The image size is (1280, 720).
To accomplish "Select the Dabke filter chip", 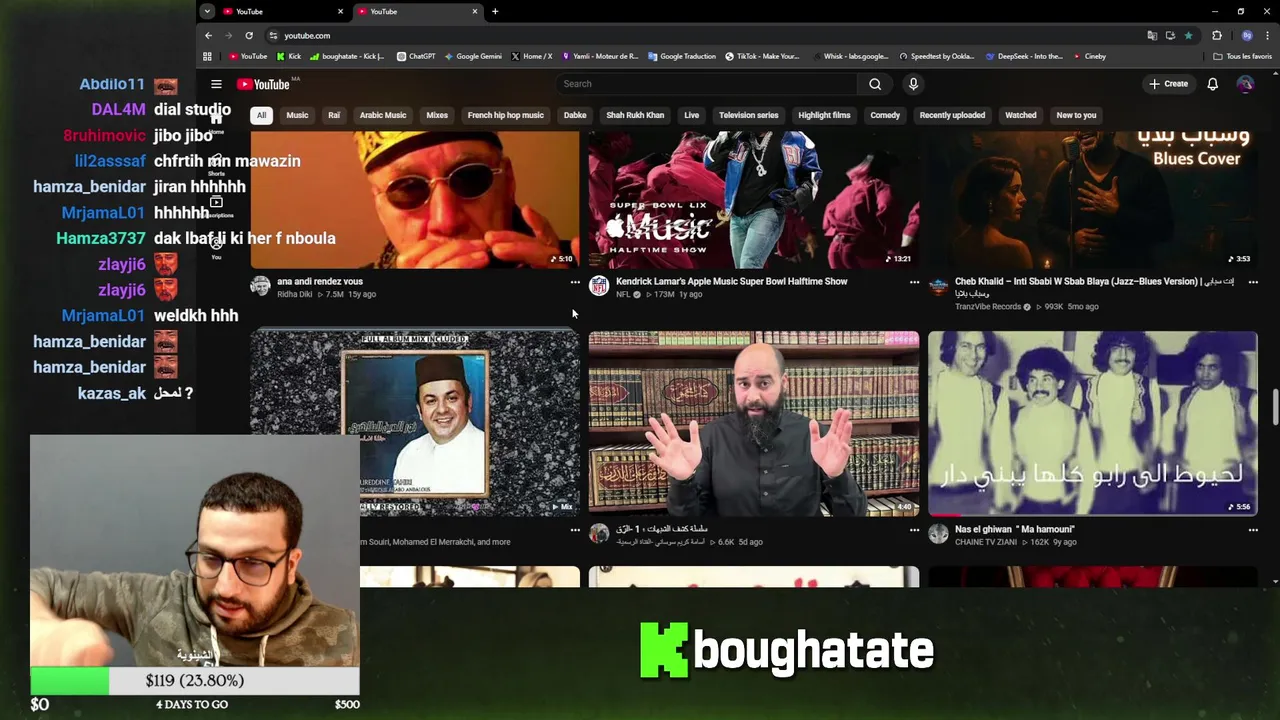I will (575, 115).
